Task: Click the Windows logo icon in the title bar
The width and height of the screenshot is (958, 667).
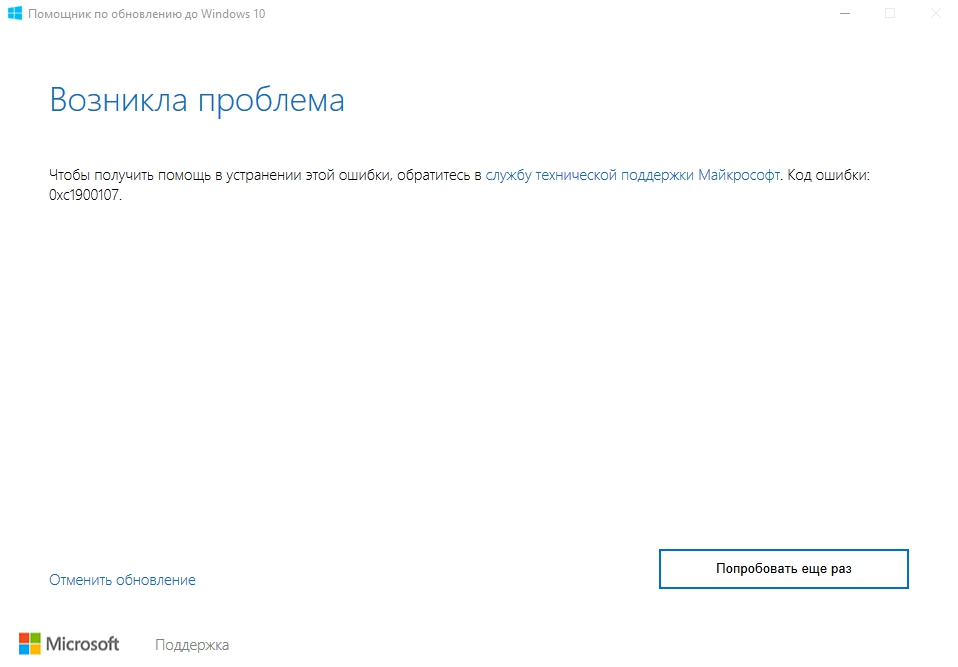Action: (15, 13)
